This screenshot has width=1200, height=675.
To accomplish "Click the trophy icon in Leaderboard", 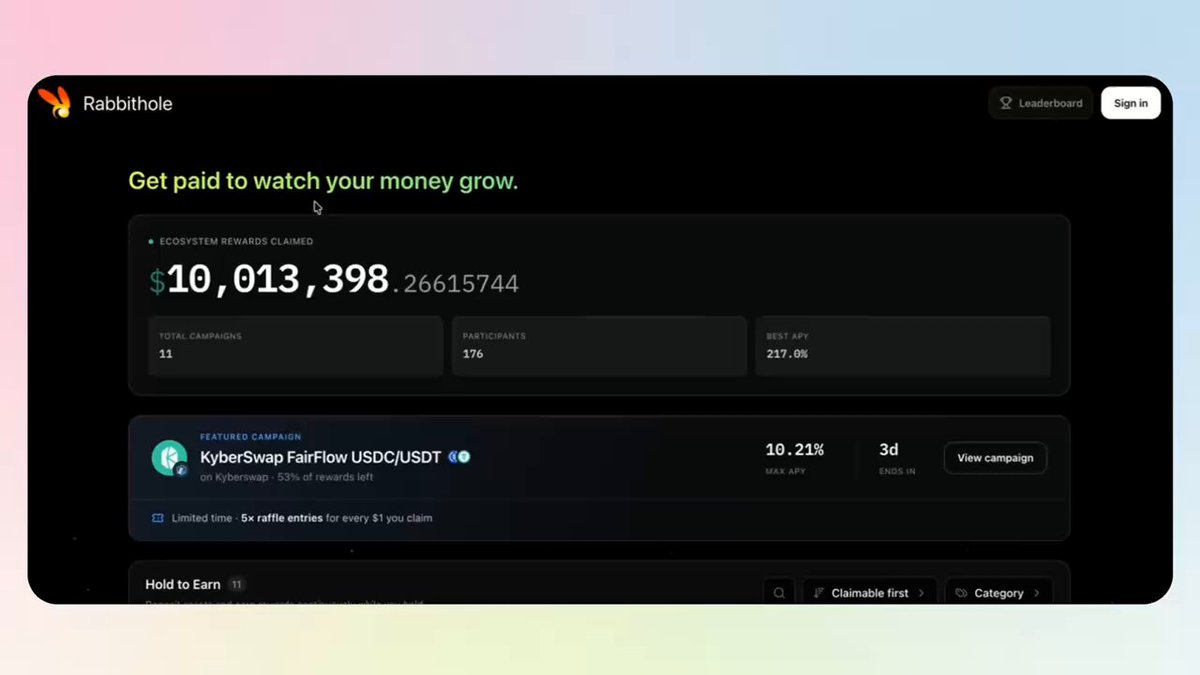I will coord(1006,103).
